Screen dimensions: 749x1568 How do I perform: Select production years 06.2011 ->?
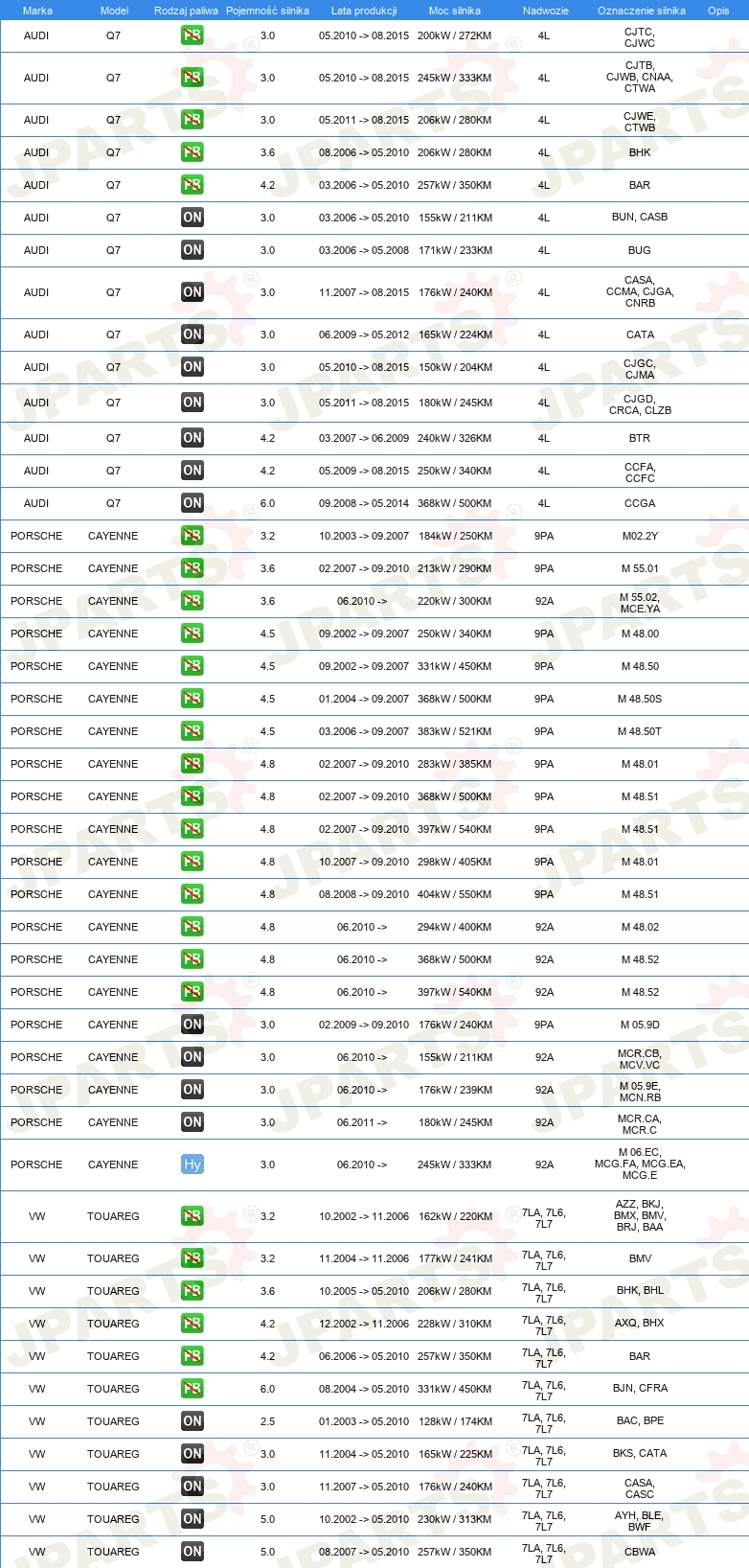click(362, 1122)
